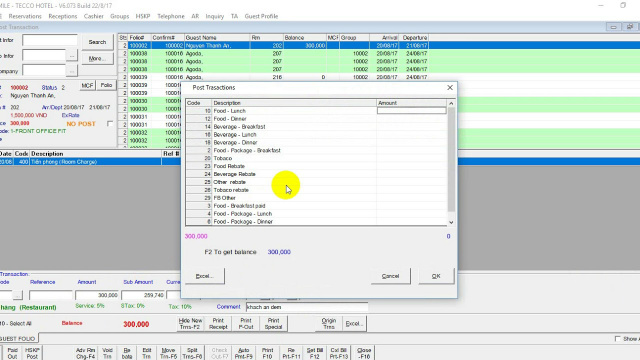Click the Print Receipt button
This screenshot has width=640, height=360.
(218, 324)
